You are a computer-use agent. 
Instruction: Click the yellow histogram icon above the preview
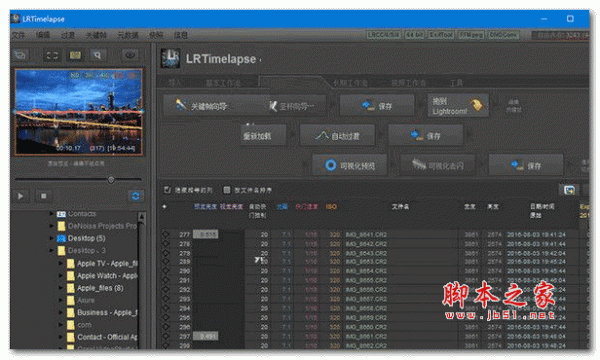[75, 56]
